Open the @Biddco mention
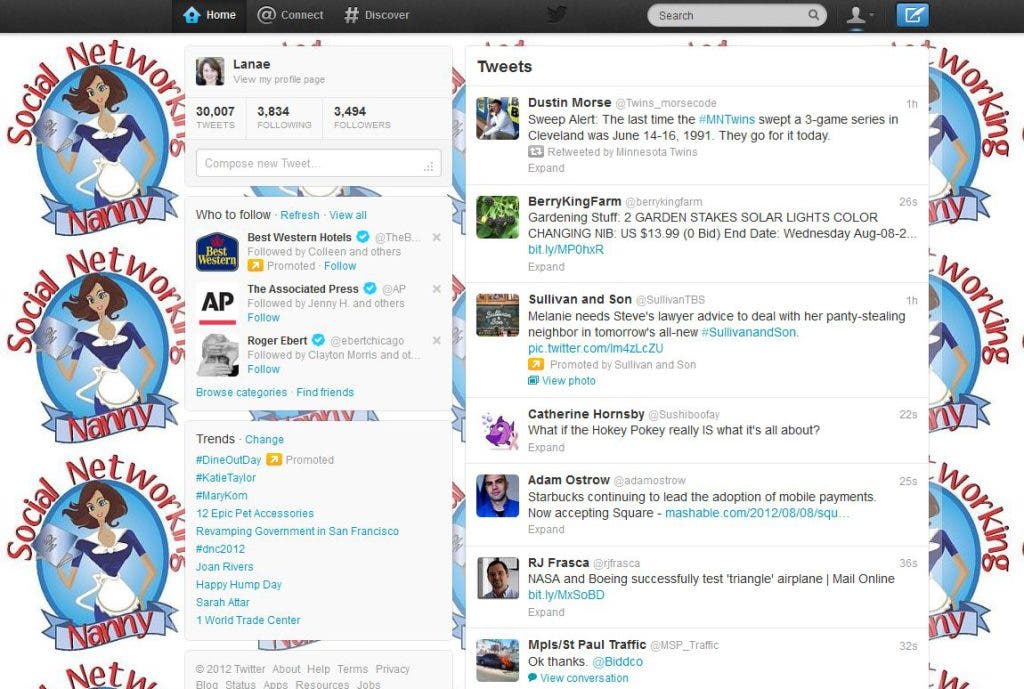This screenshot has height=689, width=1024. click(x=617, y=662)
